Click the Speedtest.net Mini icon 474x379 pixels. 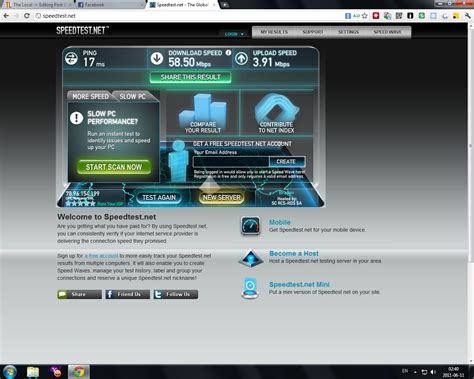pos(250,288)
